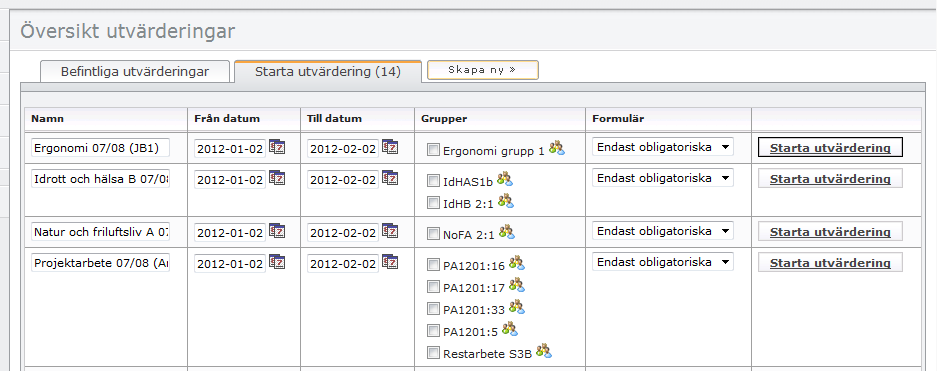Select the Starta utvärdering (14) tab
The height and width of the screenshot is (371, 937).
pyautogui.click(x=327, y=72)
